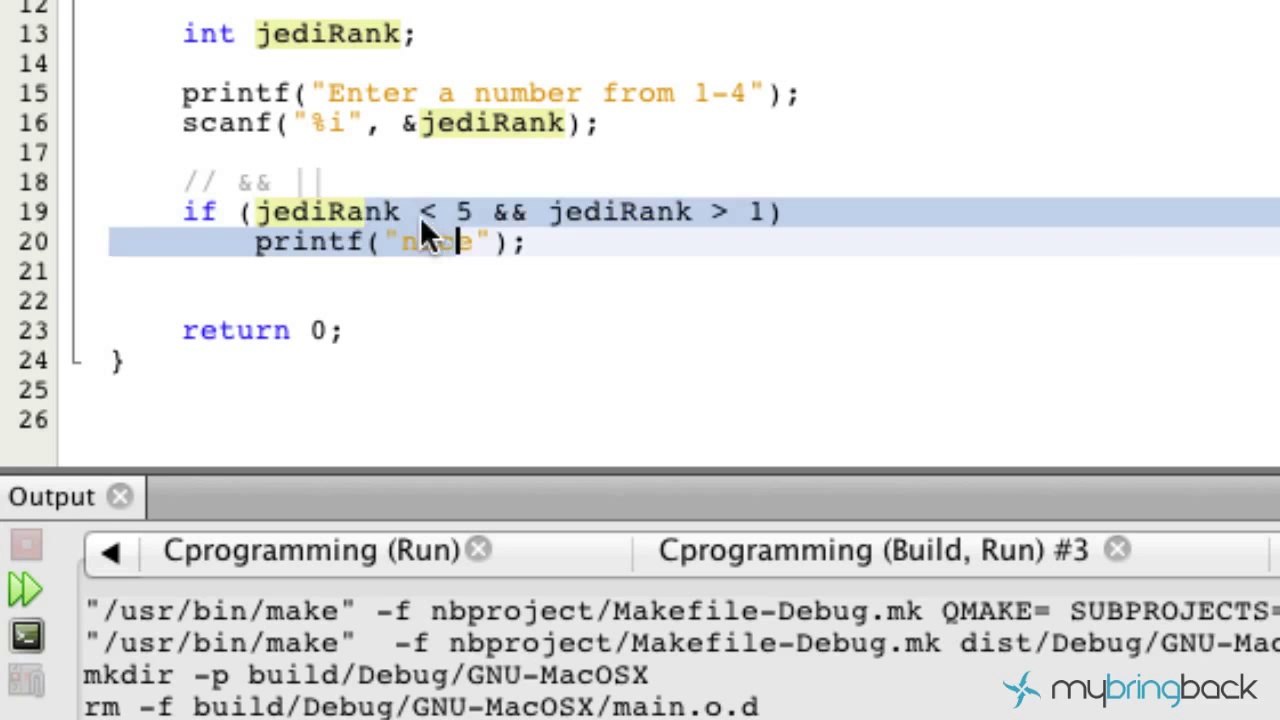The height and width of the screenshot is (720, 1280).
Task: Click '&jediRank' argument in scanf
Action: [484, 124]
